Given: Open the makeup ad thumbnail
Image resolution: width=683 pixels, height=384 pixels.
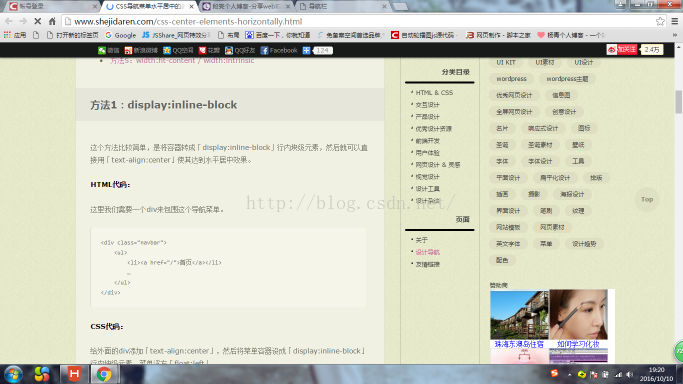Looking at the screenshot, I should 578,314.
